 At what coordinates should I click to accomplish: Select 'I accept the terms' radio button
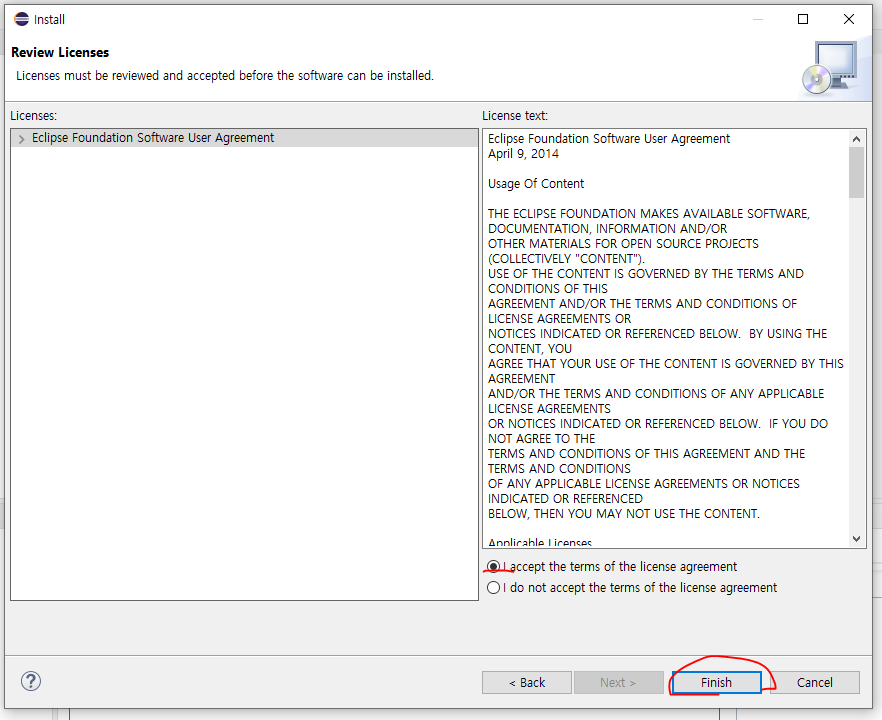[493, 566]
